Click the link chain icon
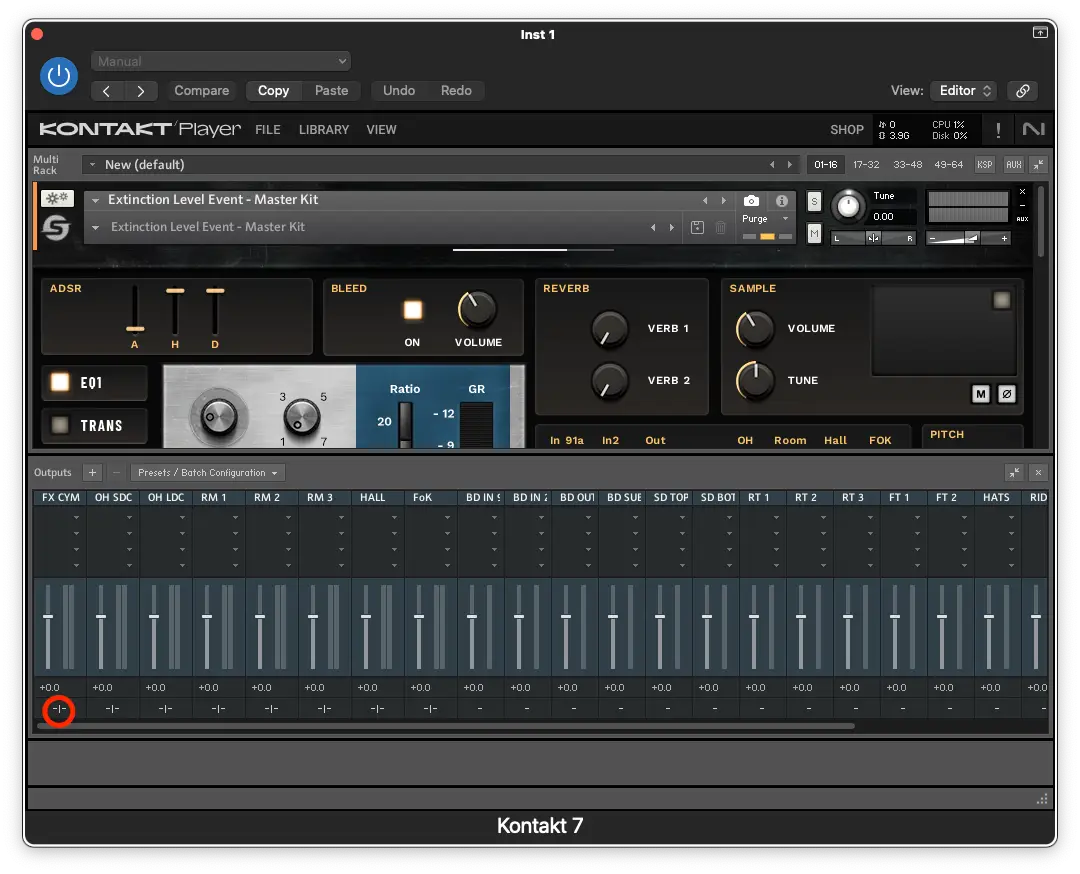Image resolution: width=1080 pixels, height=874 pixels. coord(1023,91)
